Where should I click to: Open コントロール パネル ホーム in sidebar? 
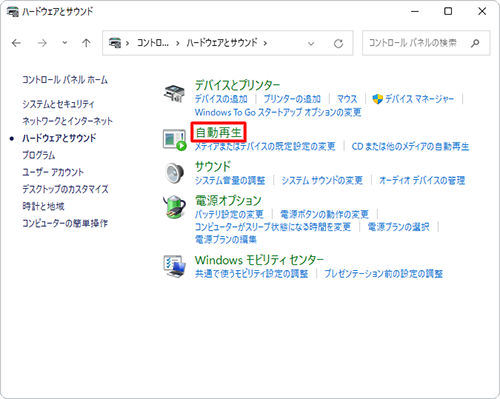pyautogui.click(x=65, y=80)
